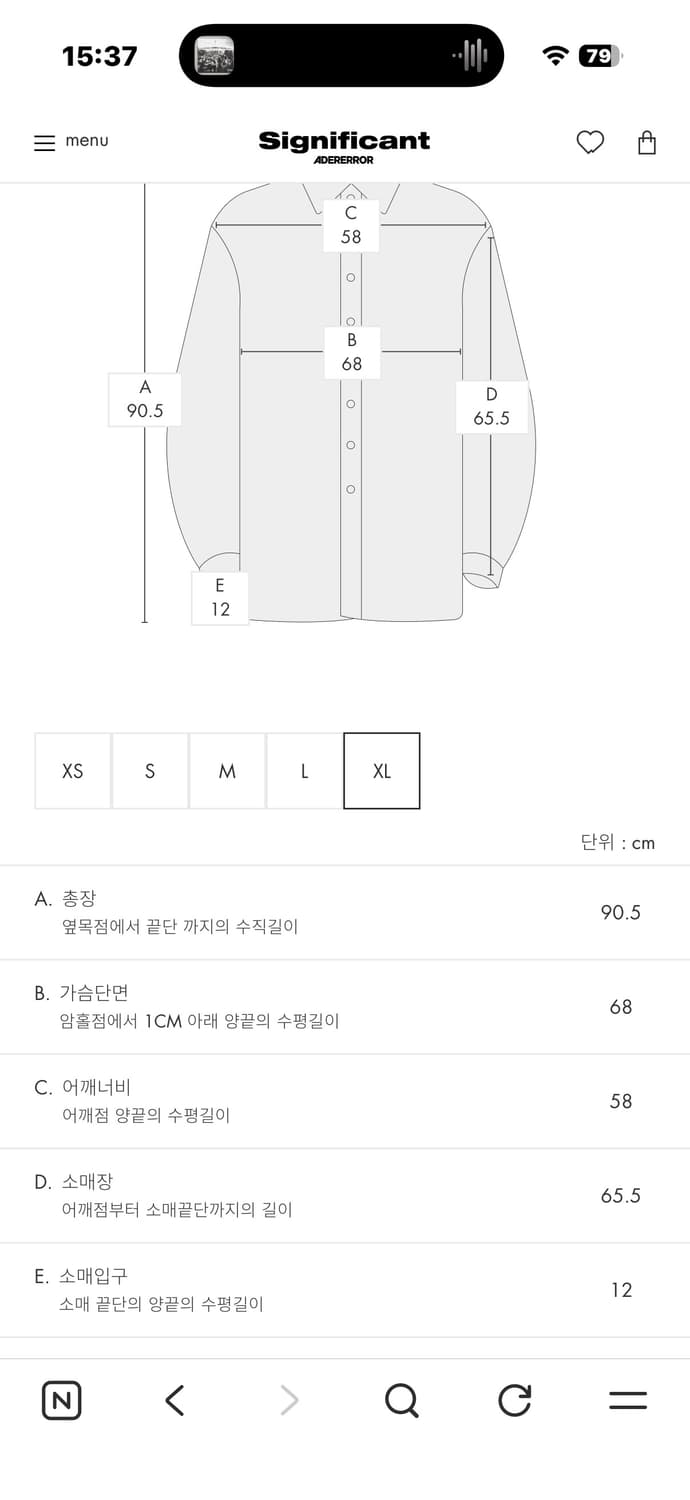Tap the shirt size diagram
Image resolution: width=690 pixels, height=1500 pixels.
[345, 400]
